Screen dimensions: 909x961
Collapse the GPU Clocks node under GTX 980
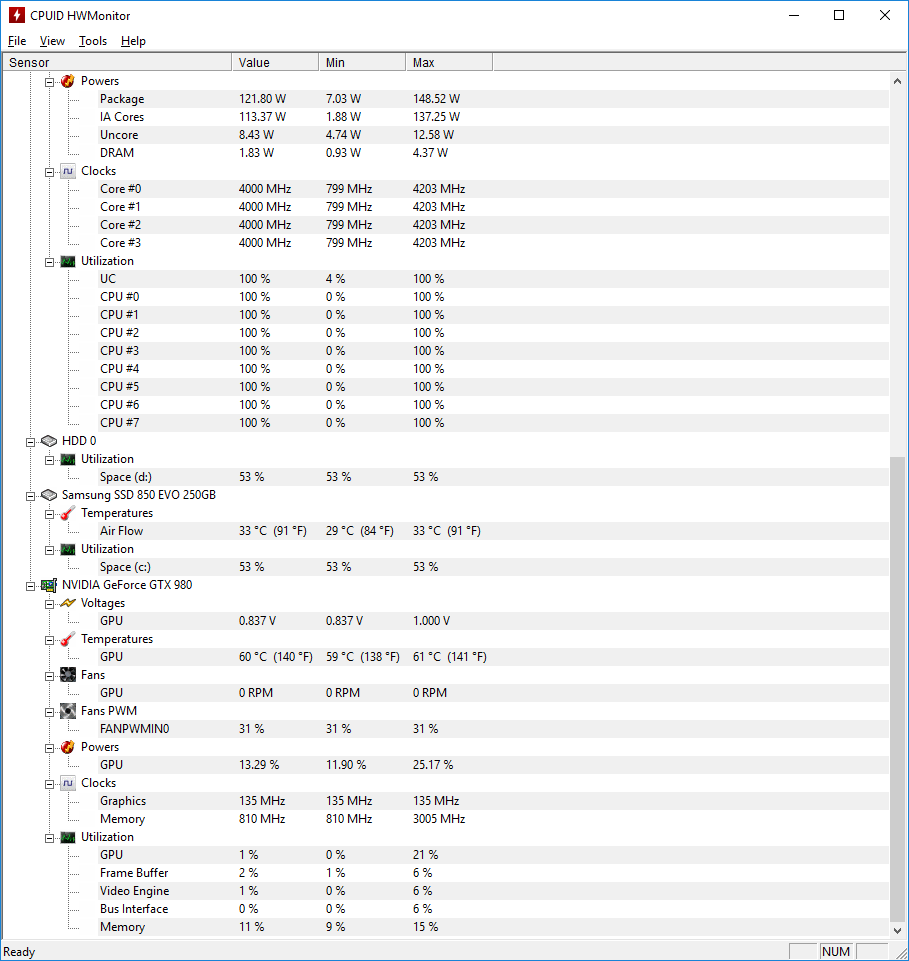point(49,784)
